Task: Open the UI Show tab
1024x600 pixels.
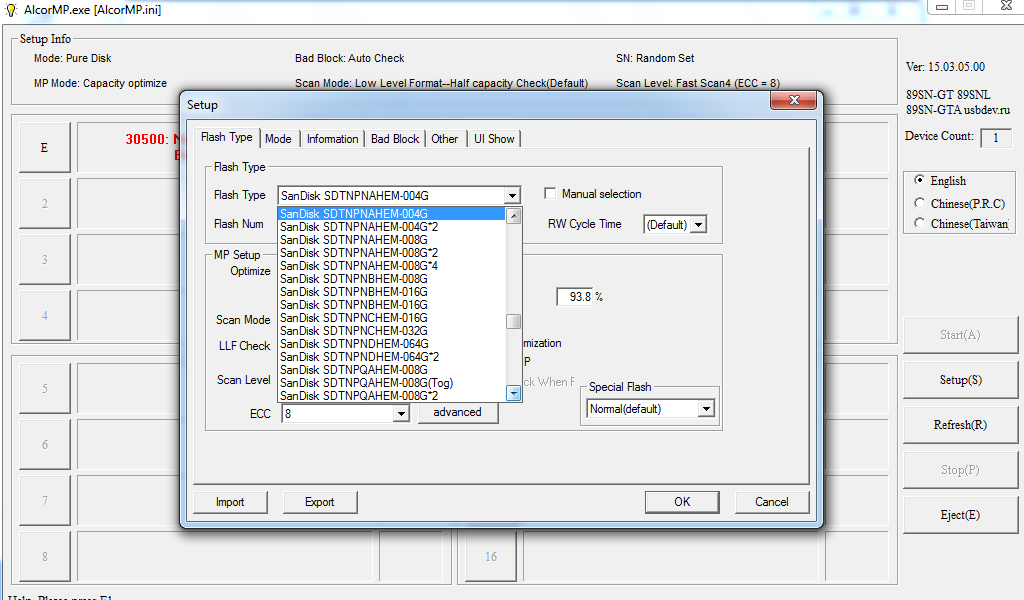Action: tap(494, 138)
